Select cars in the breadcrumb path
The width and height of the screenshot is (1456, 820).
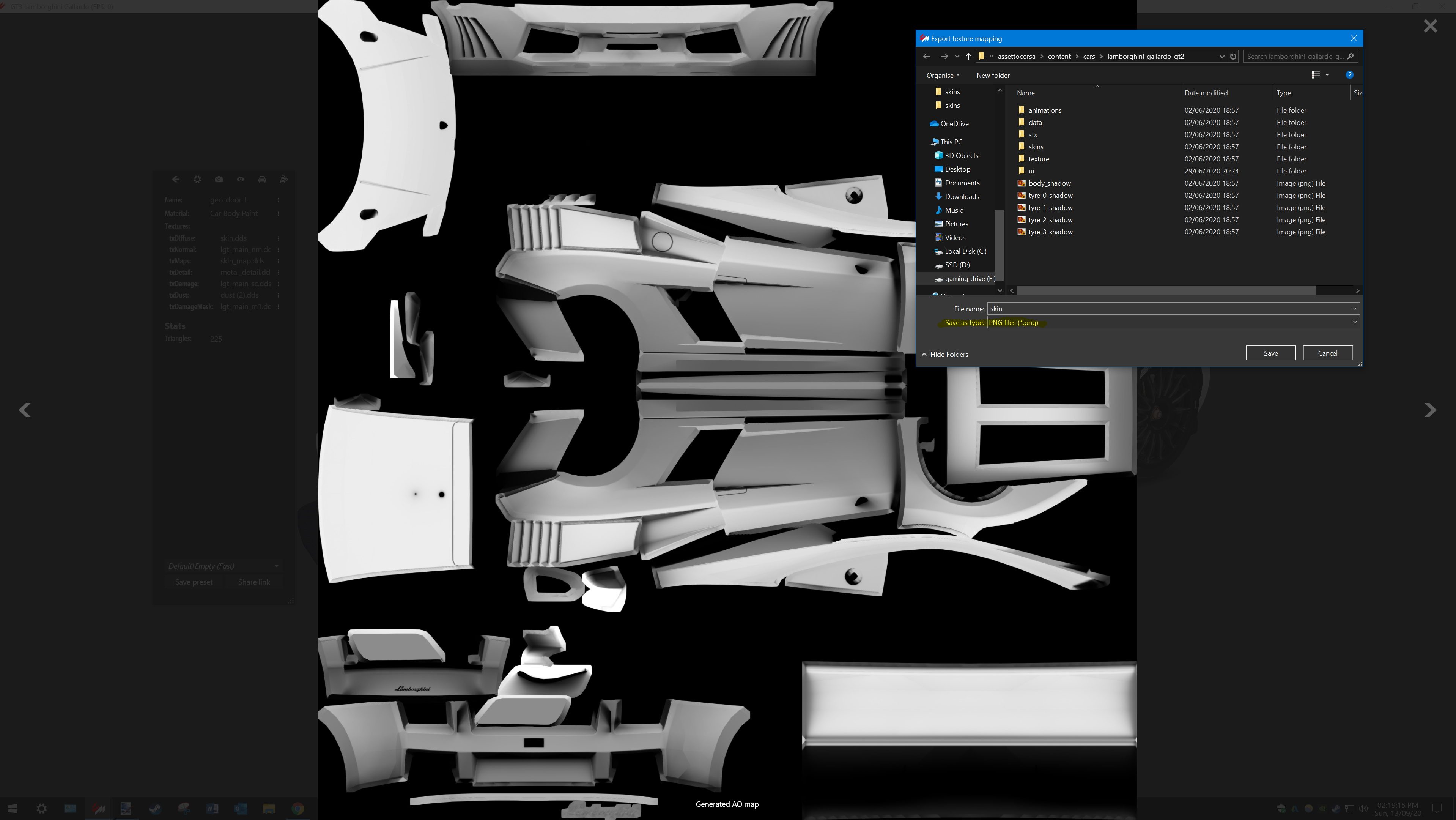[x=1089, y=57]
